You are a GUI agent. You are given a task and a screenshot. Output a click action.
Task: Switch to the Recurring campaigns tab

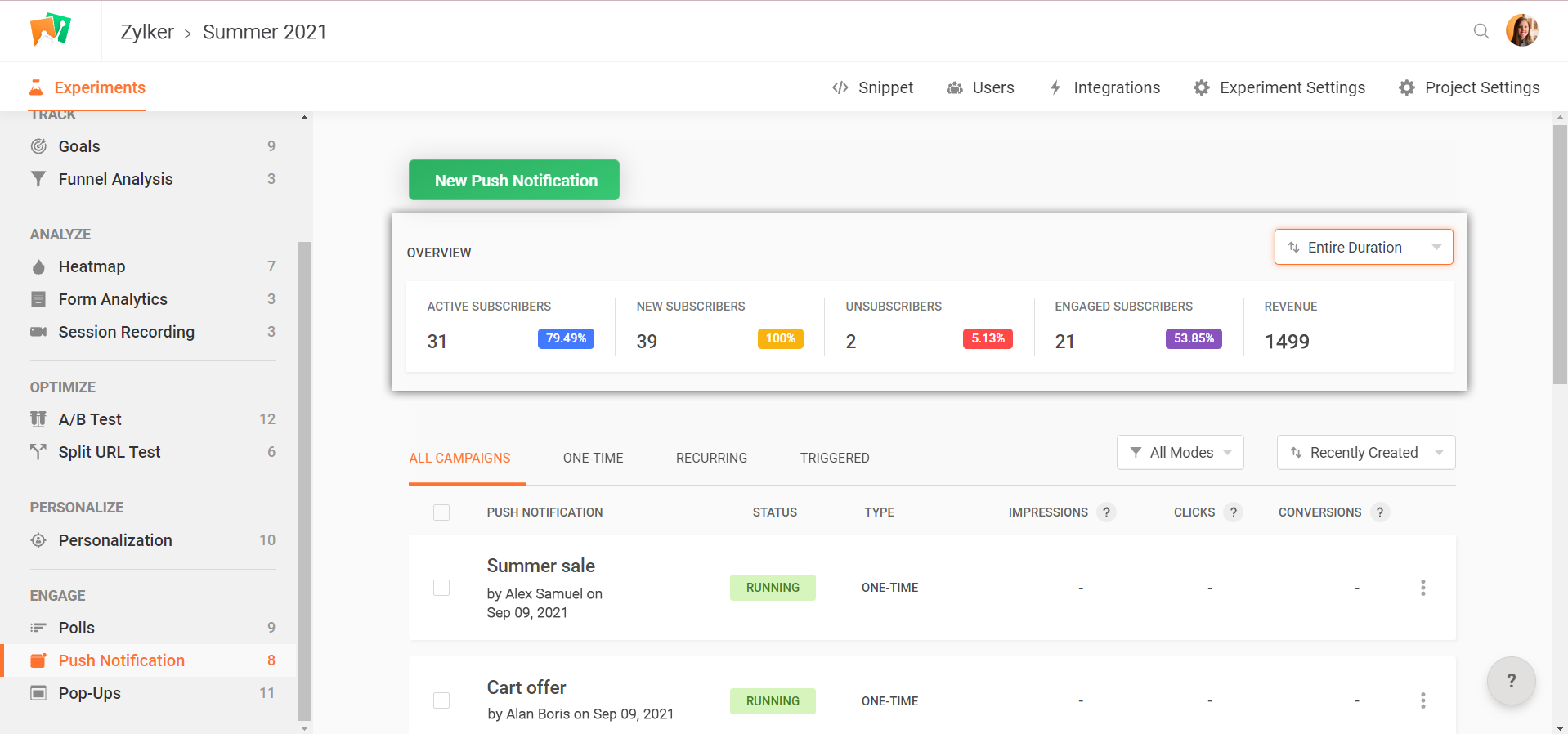(x=711, y=458)
